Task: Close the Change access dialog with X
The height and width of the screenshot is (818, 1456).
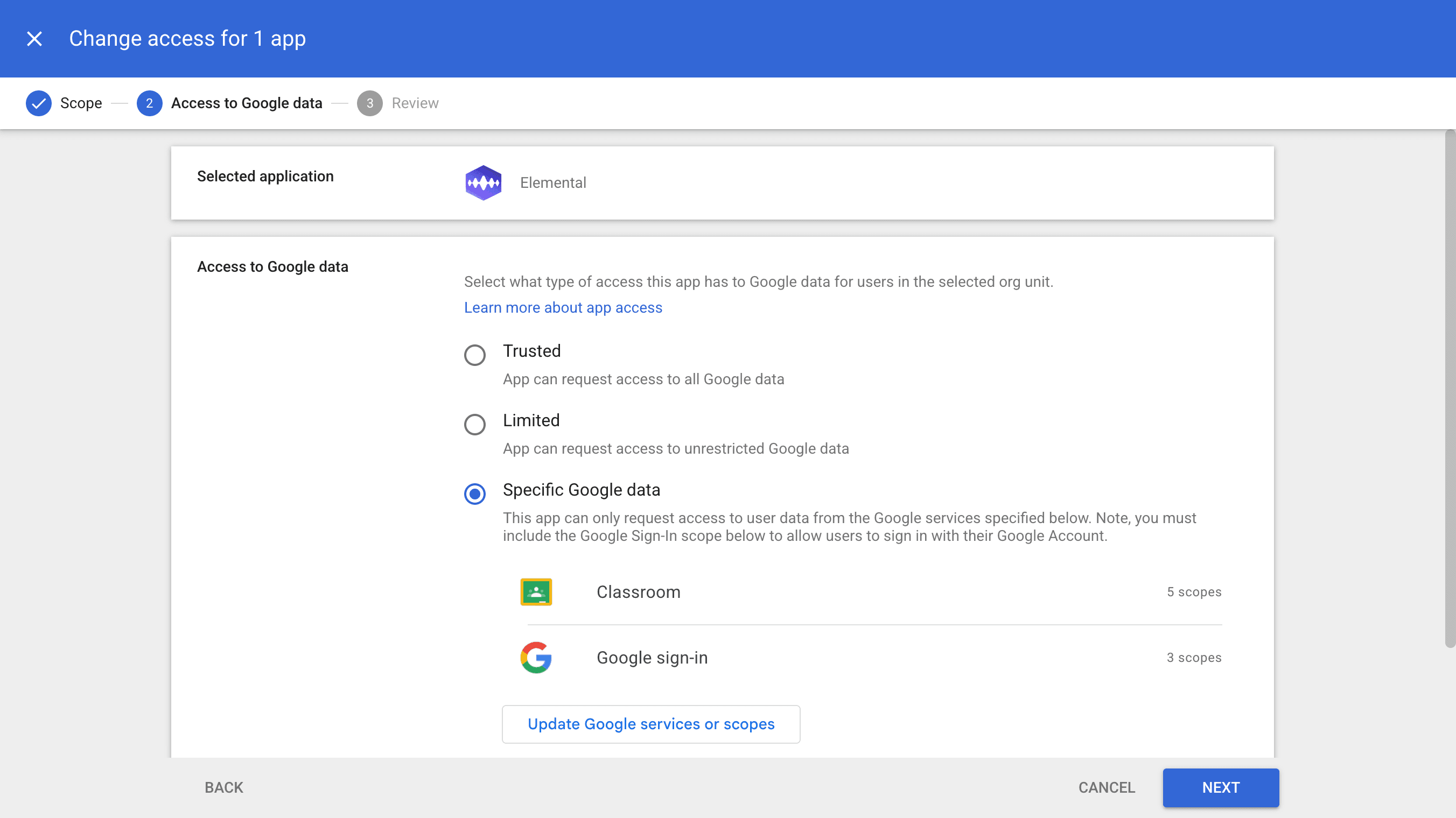Action: point(34,38)
